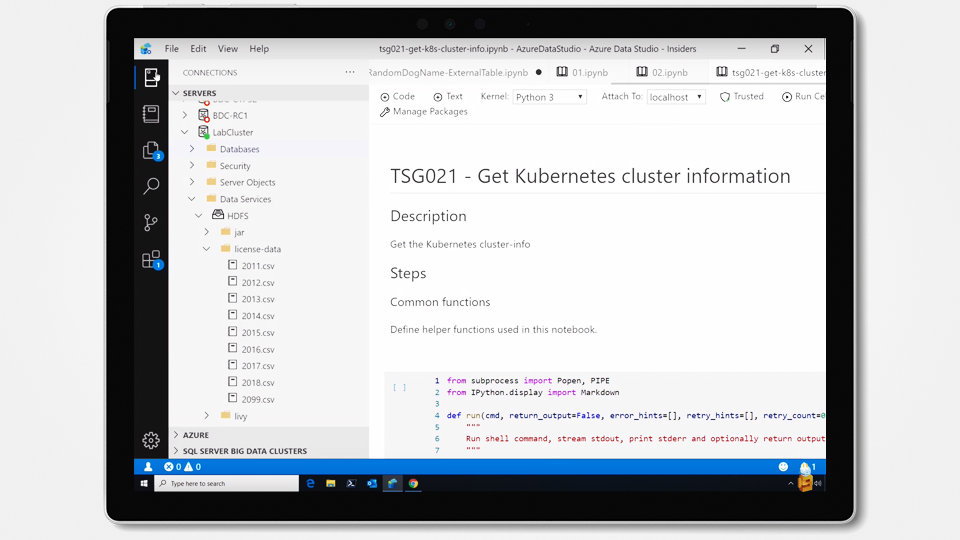Screen dimensions: 960x540
Task: Click the HDFS node icon
Action: (x=218, y=215)
